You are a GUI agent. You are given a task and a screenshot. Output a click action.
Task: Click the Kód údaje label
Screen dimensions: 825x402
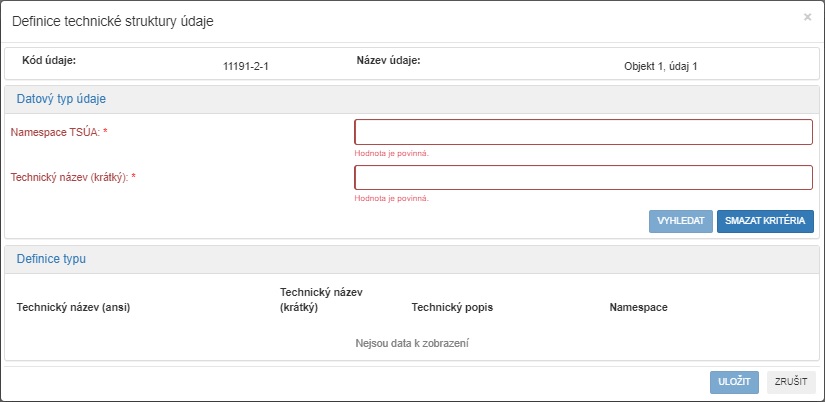(x=49, y=60)
